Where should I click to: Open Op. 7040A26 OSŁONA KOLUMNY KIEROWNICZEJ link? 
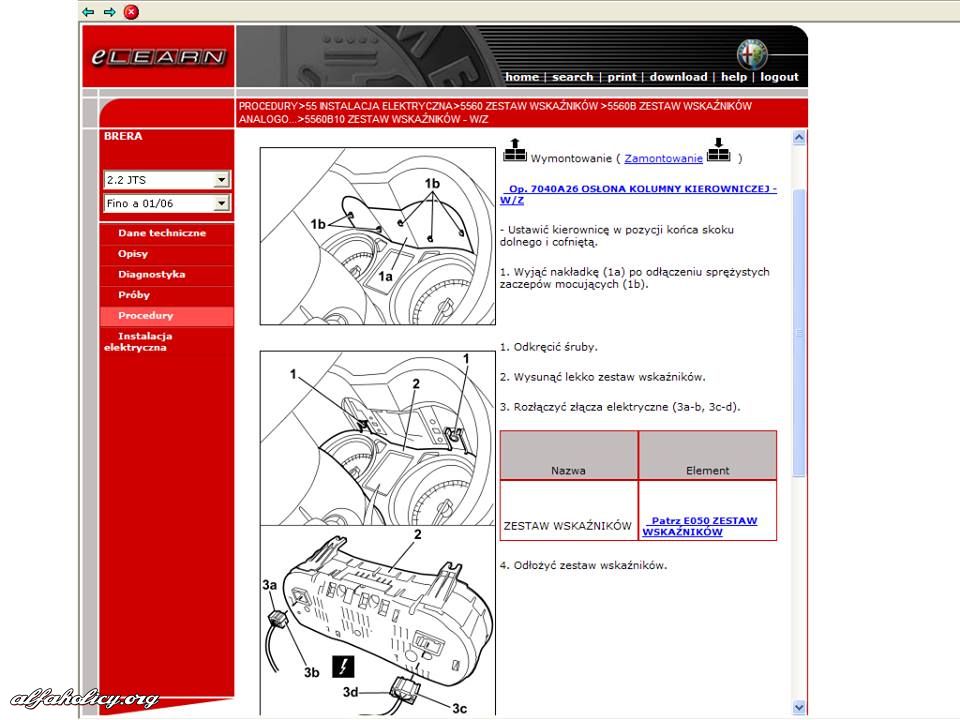[638, 195]
